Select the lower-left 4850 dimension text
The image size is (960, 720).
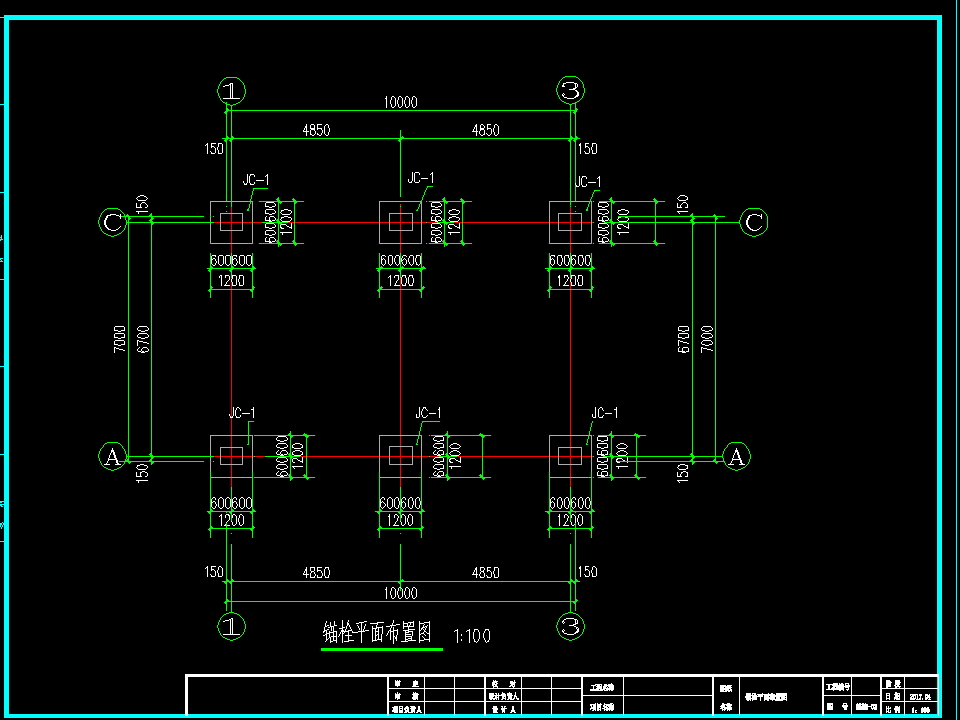pyautogui.click(x=316, y=572)
